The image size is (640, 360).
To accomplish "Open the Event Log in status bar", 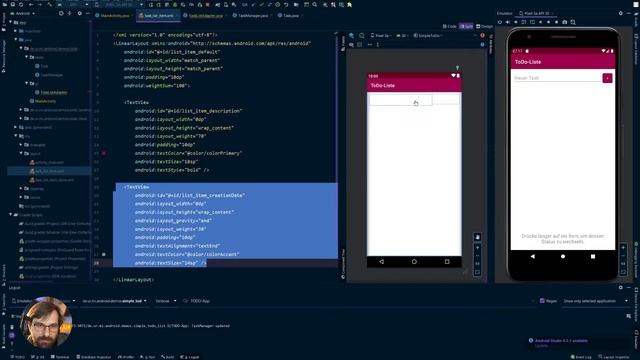I will (x=581, y=357).
